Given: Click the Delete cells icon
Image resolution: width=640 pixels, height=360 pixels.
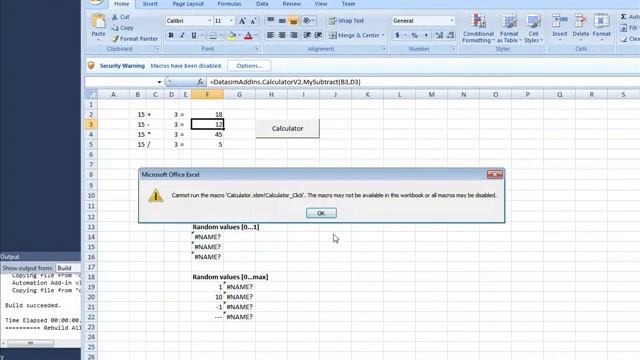Looking at the screenshot, I should click(580, 21).
